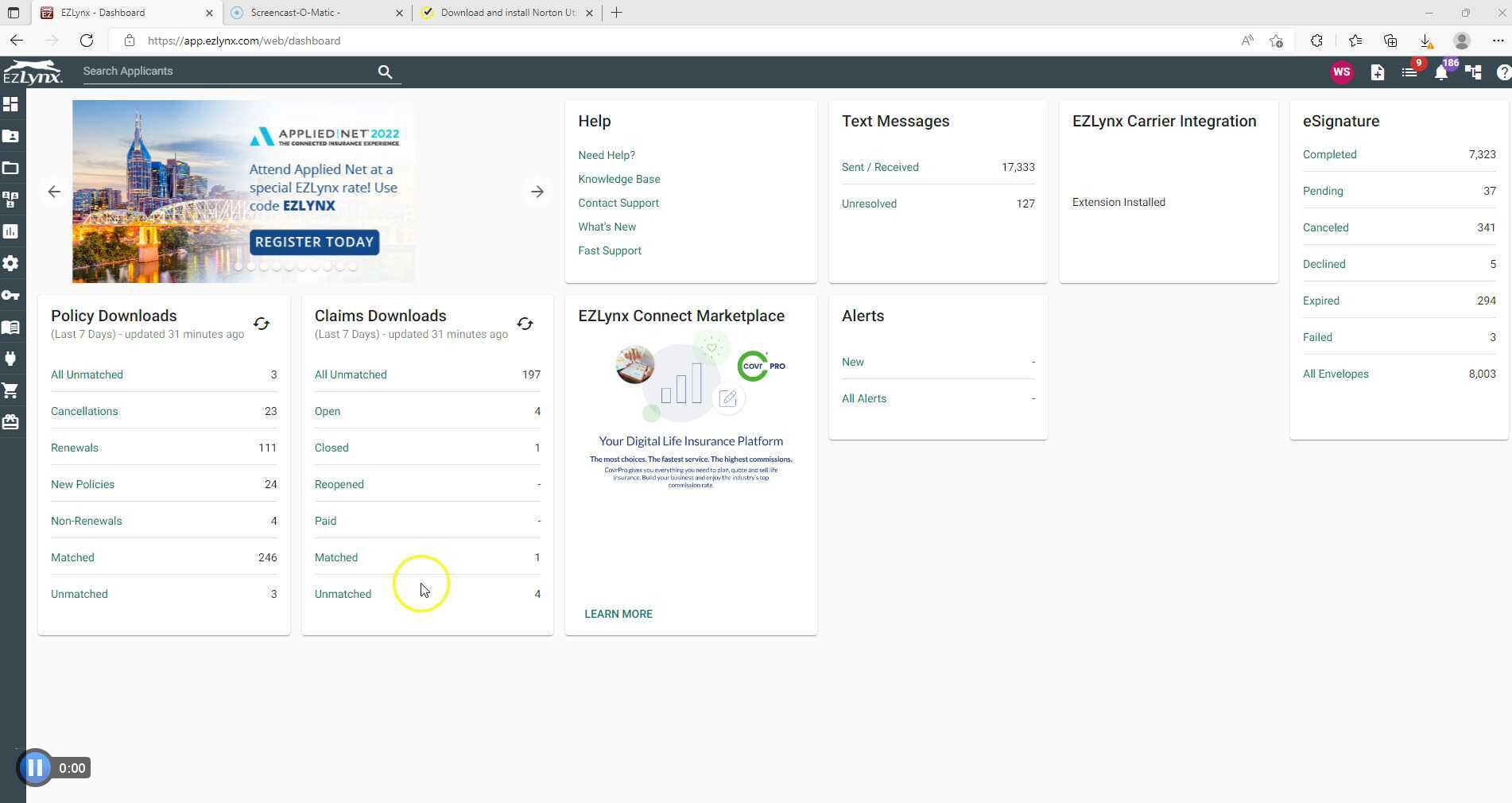Refresh the Claims Downloads widget
Viewport: 1512px width, 803px height.
point(525,324)
